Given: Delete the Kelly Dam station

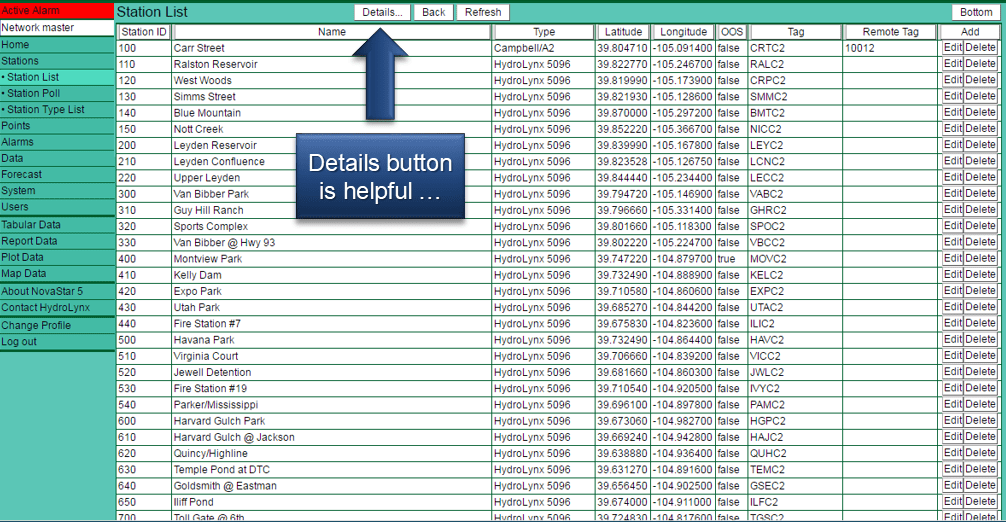Looking at the screenshot, I should tap(980, 274).
